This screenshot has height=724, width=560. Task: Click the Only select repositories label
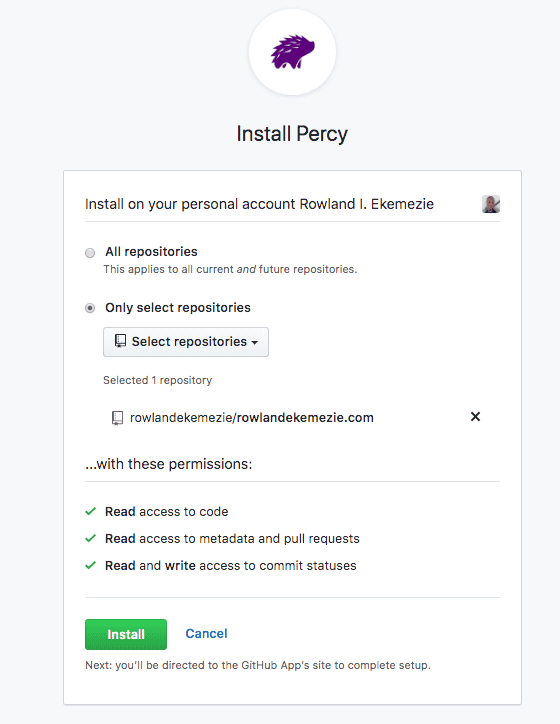(x=178, y=308)
